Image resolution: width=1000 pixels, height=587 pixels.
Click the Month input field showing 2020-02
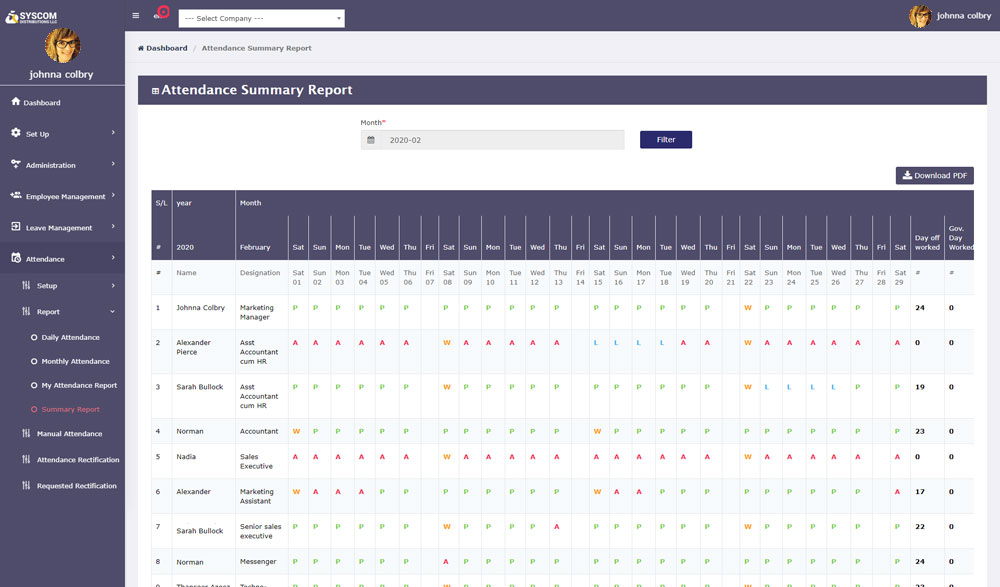tap(502, 140)
